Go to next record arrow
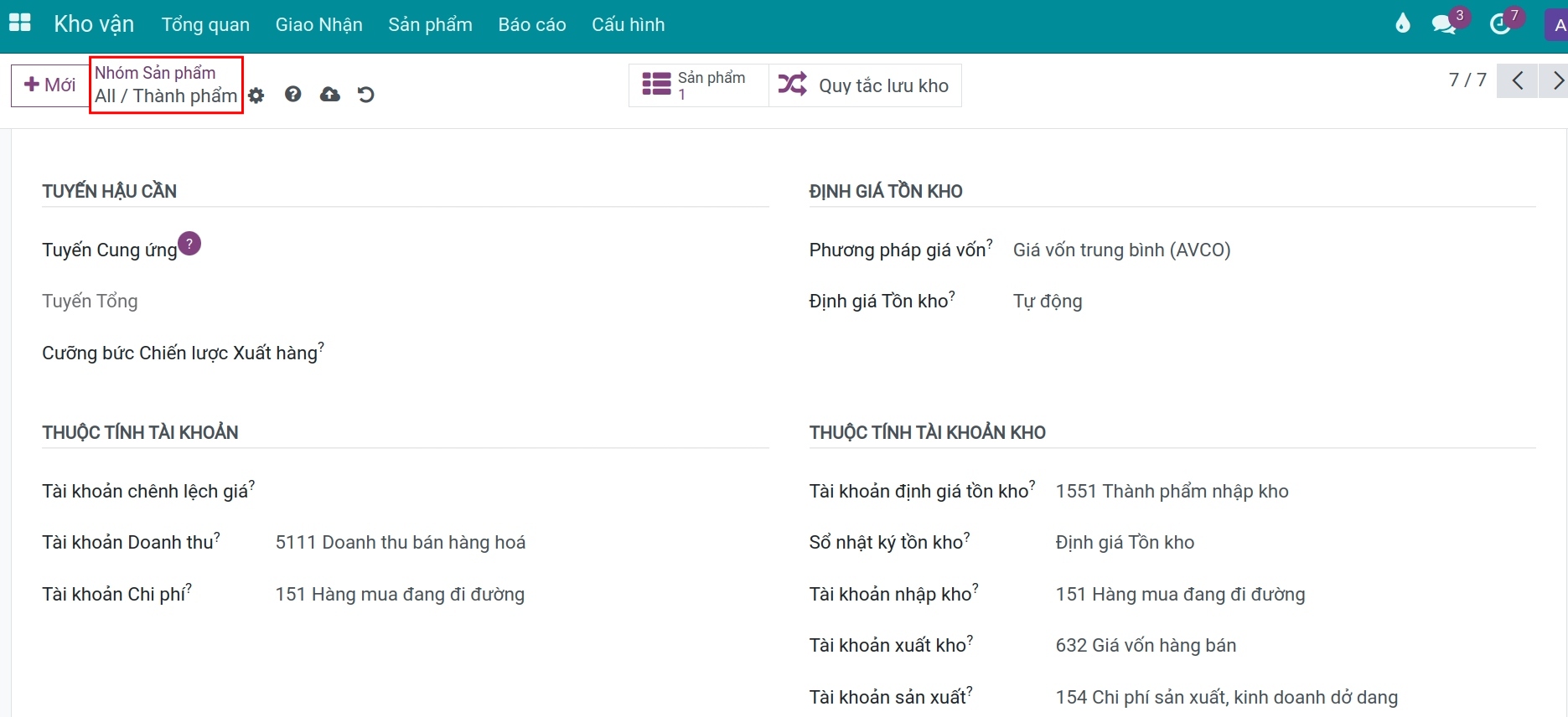The width and height of the screenshot is (1568, 717). (1555, 81)
